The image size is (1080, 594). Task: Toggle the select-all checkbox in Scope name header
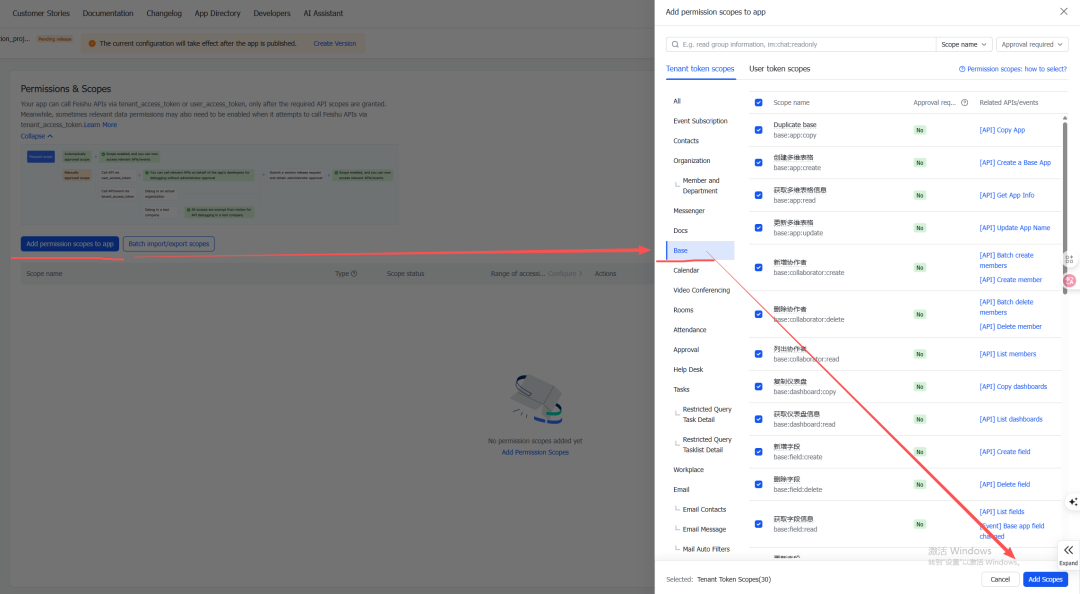[758, 103]
